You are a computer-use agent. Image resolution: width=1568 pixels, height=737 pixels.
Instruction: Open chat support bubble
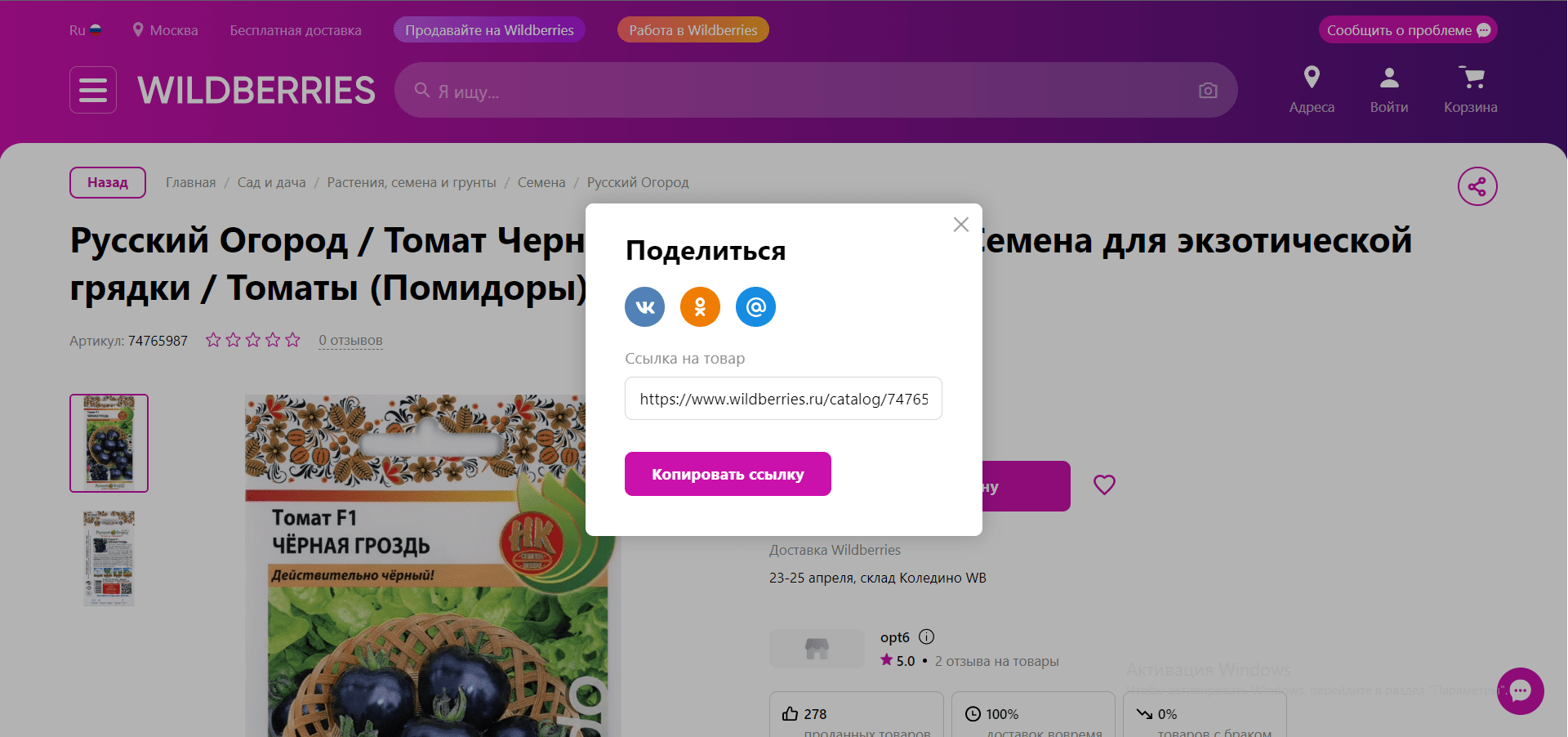pos(1521,691)
